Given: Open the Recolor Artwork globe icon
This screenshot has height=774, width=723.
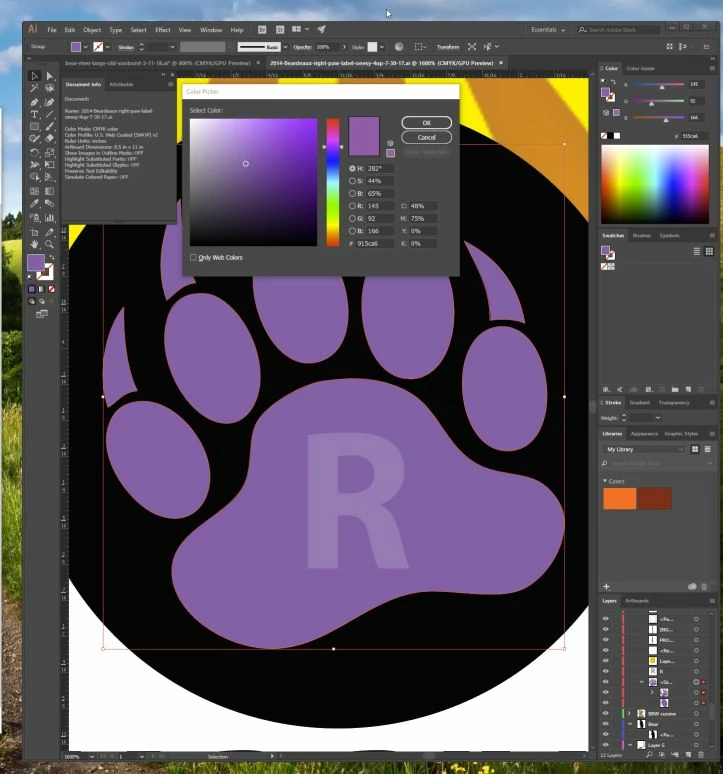Looking at the screenshot, I should (x=399, y=46).
